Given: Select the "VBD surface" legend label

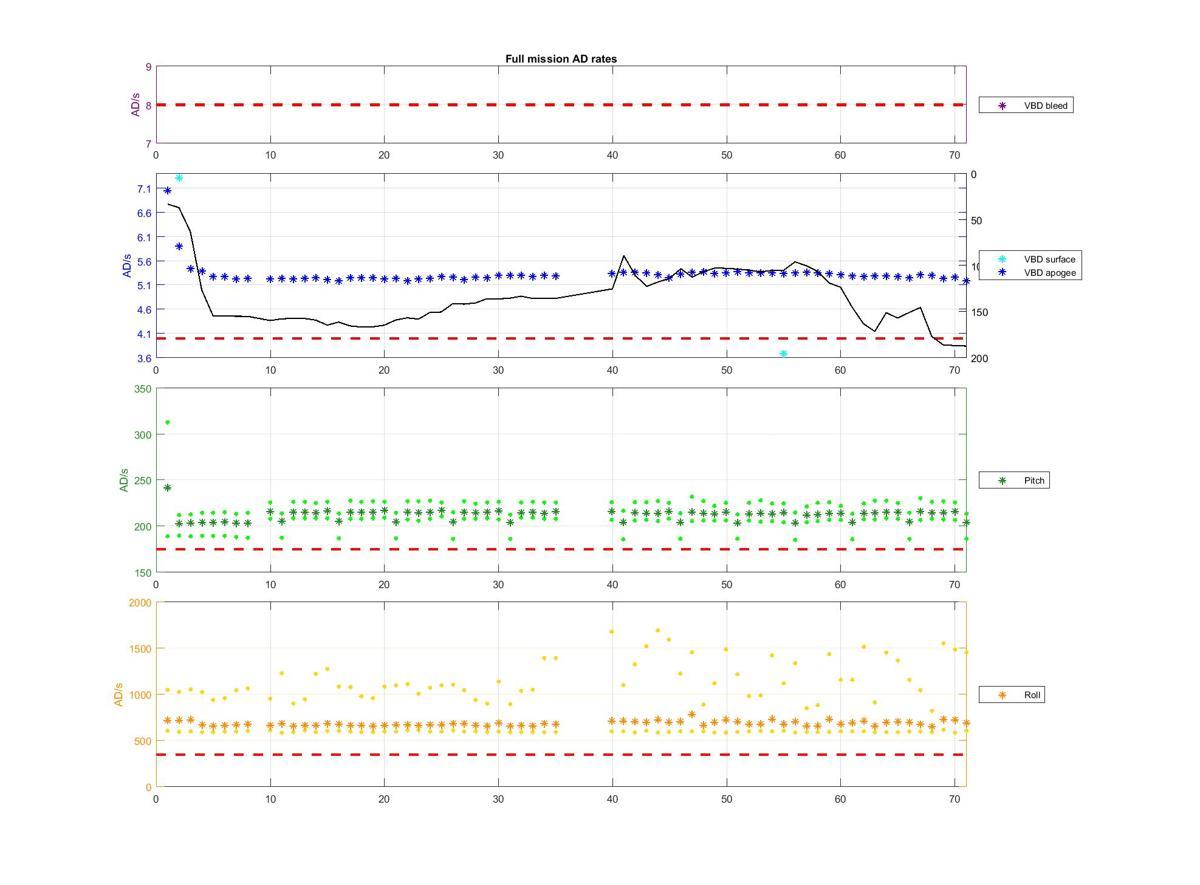Looking at the screenshot, I should [1049, 259].
